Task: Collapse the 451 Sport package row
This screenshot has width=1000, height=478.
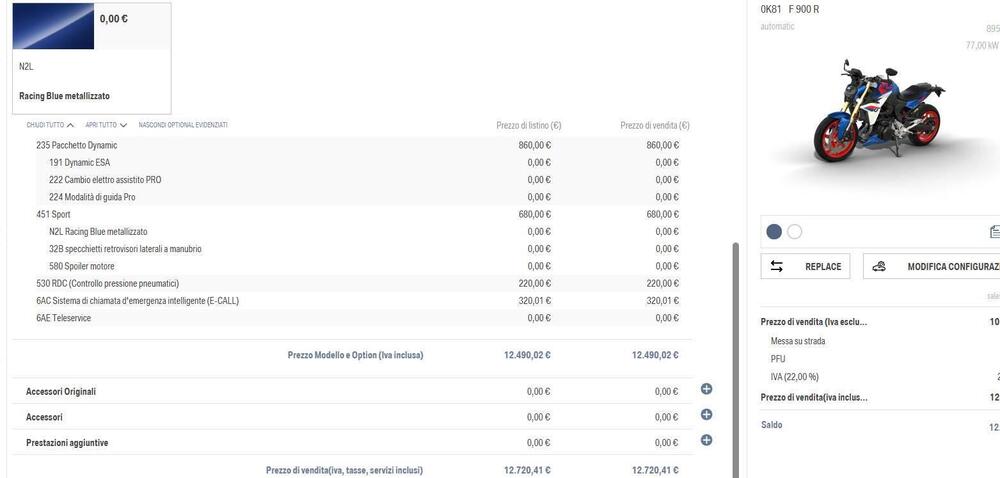Action: tap(54, 214)
